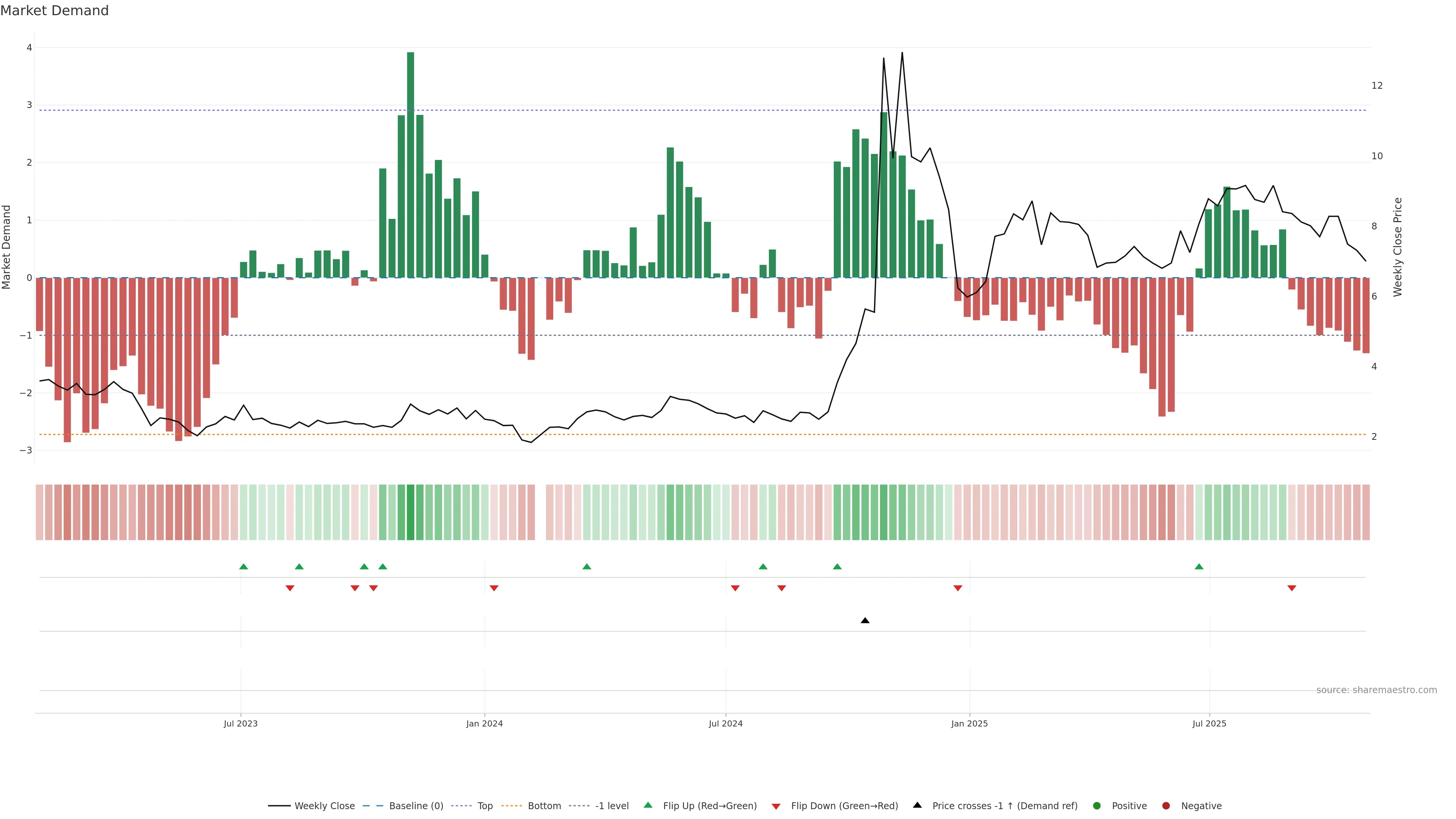
Task: Click the Weekly Close legend line
Action: (x=279, y=805)
